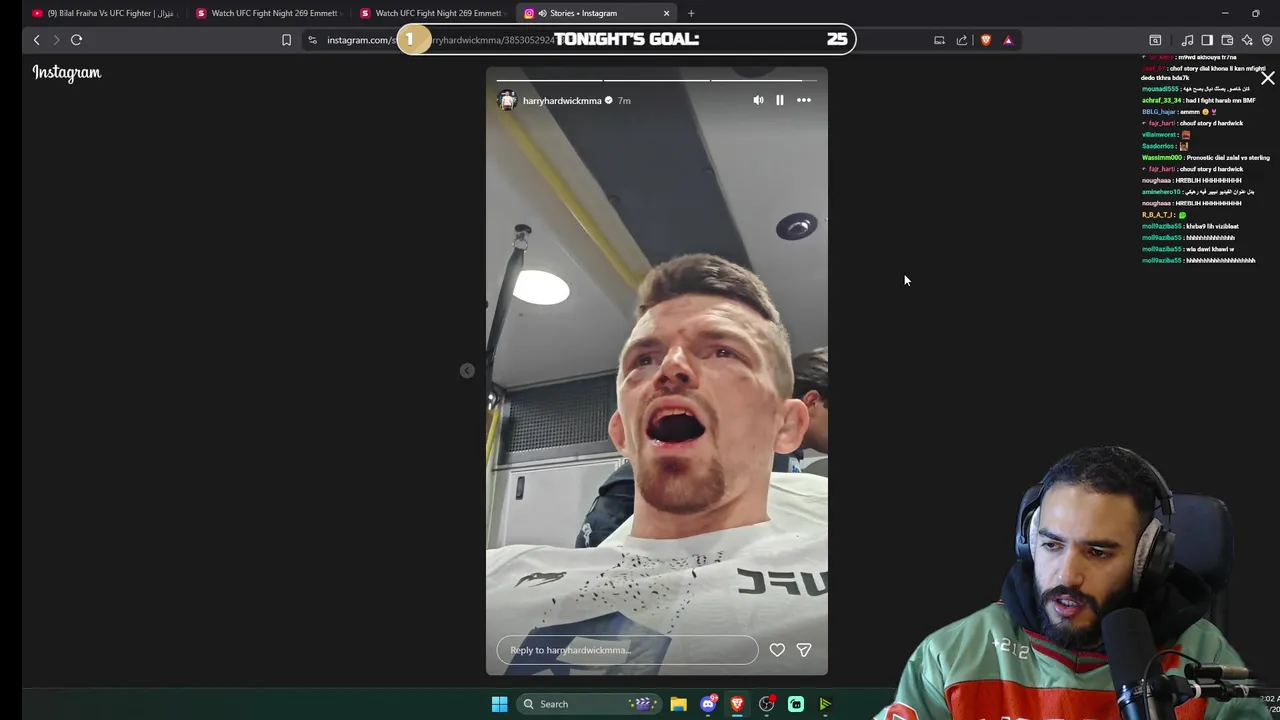The width and height of the screenshot is (1280, 720).
Task: Open Brave browser taskbar icon
Action: 737,704
